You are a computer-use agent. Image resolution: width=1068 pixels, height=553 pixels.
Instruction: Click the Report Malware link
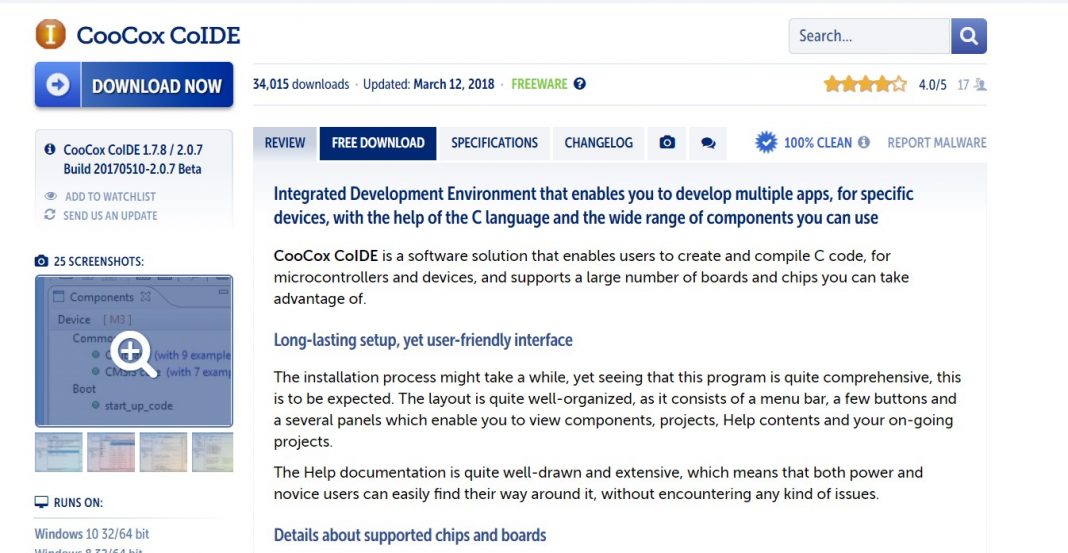937,143
